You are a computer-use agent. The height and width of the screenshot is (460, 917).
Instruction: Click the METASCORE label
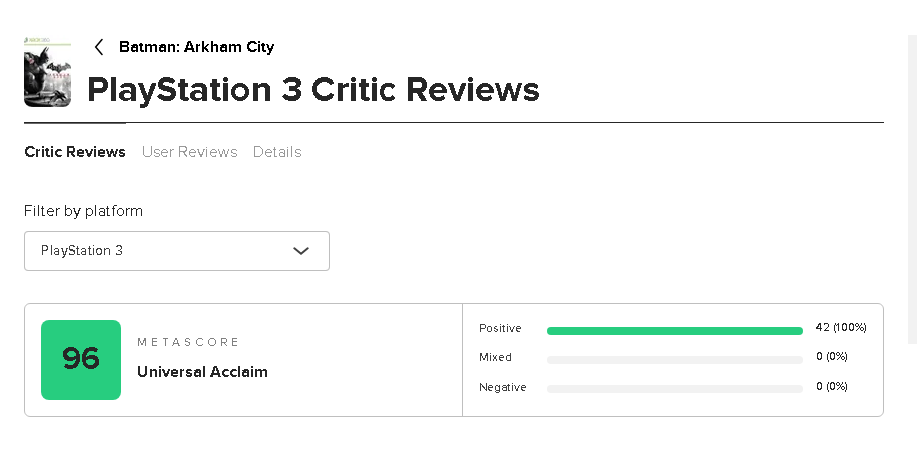click(x=188, y=342)
